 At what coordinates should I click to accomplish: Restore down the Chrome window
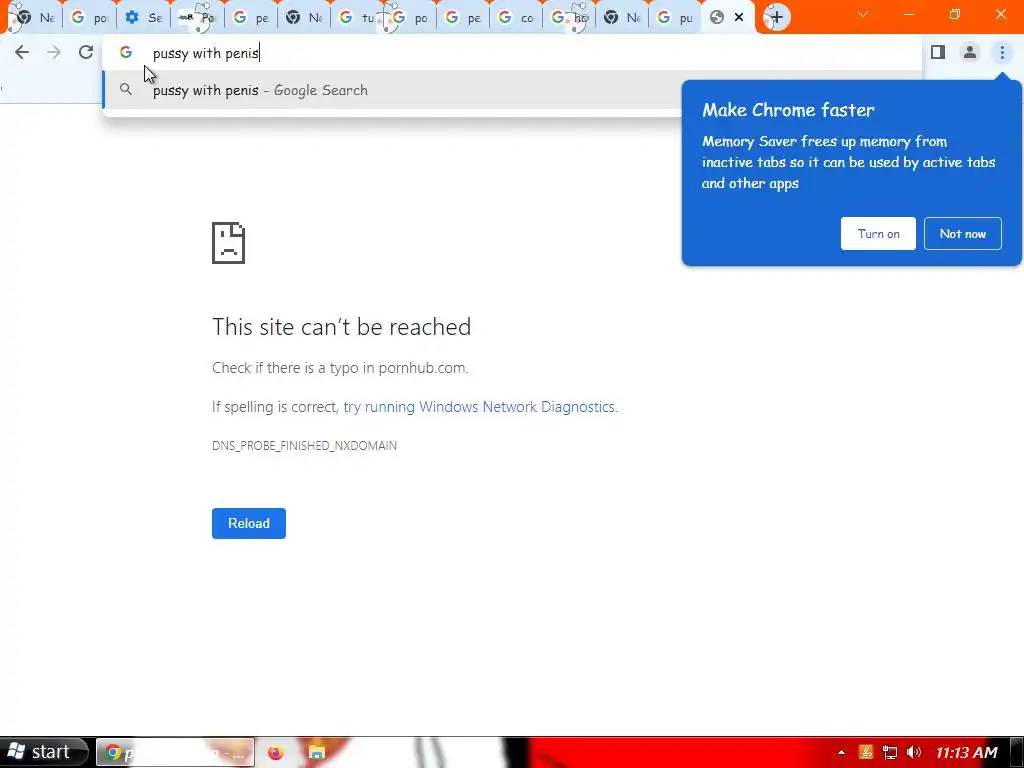[955, 14]
